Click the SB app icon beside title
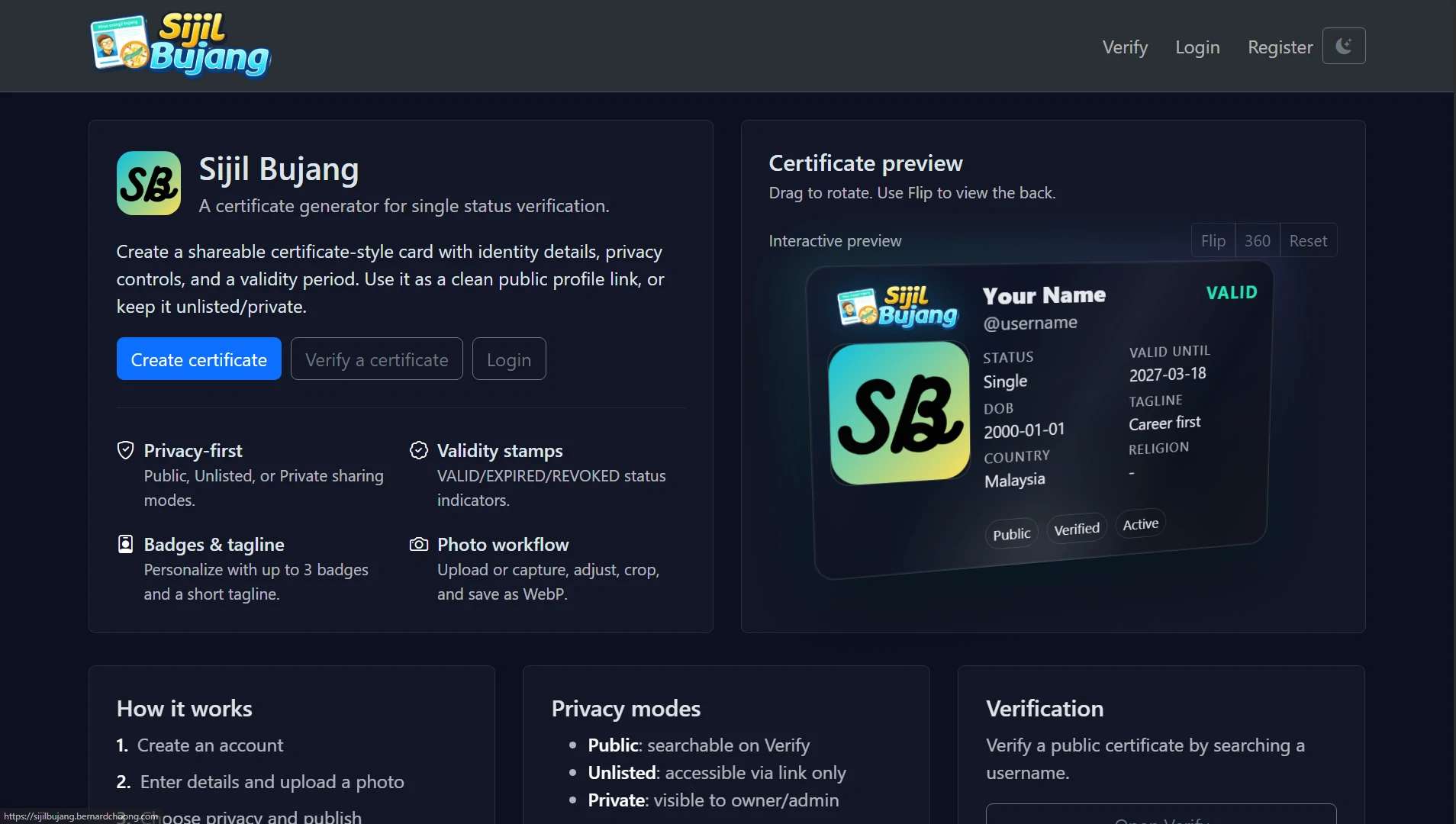Viewport: 1456px width, 824px height. 149,183
